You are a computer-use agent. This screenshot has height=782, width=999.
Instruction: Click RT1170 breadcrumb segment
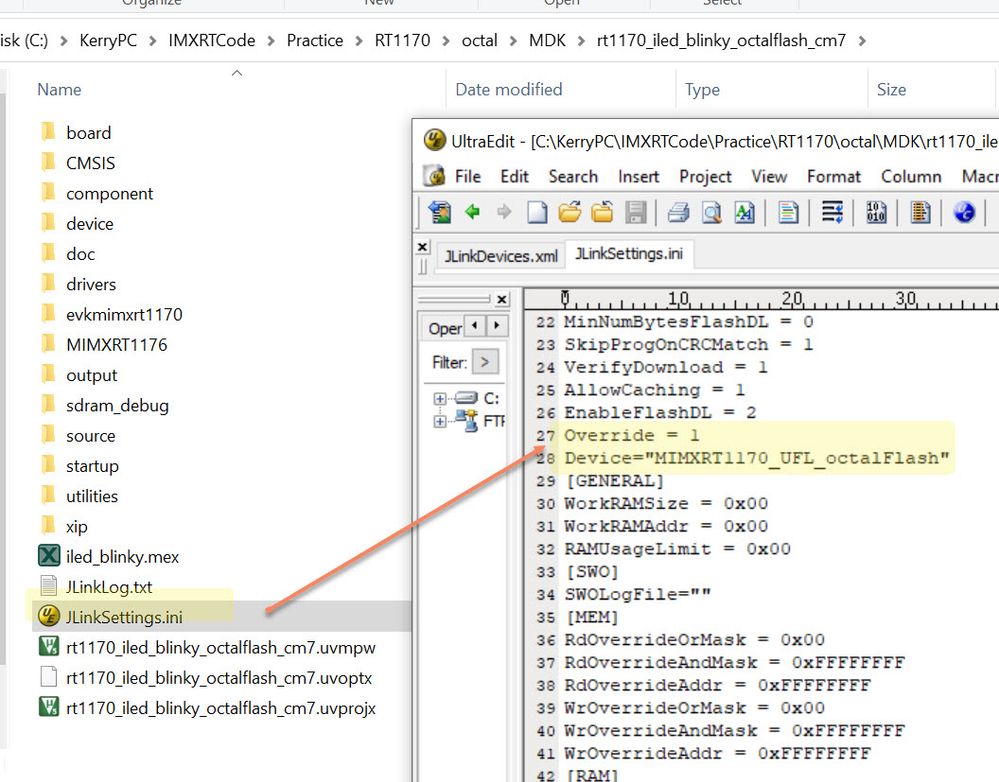point(402,41)
